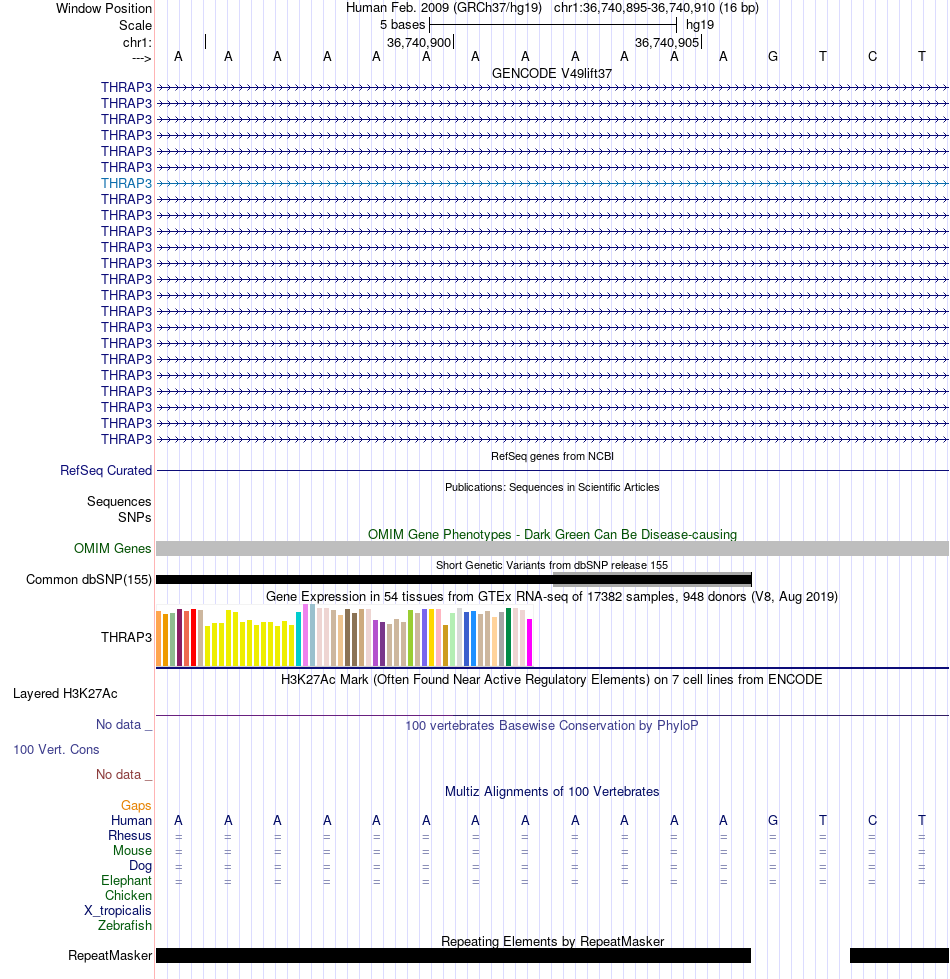Click the chr1: ruler label
This screenshot has height=979, width=950.
[x=137, y=42]
